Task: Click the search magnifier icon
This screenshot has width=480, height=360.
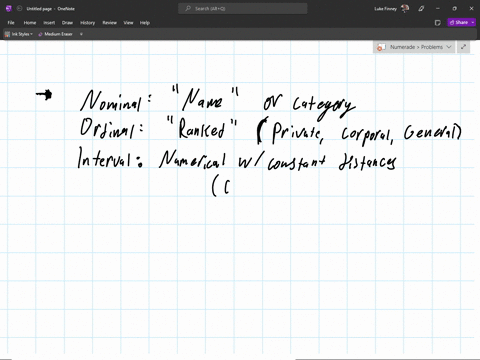Action: coord(188,9)
